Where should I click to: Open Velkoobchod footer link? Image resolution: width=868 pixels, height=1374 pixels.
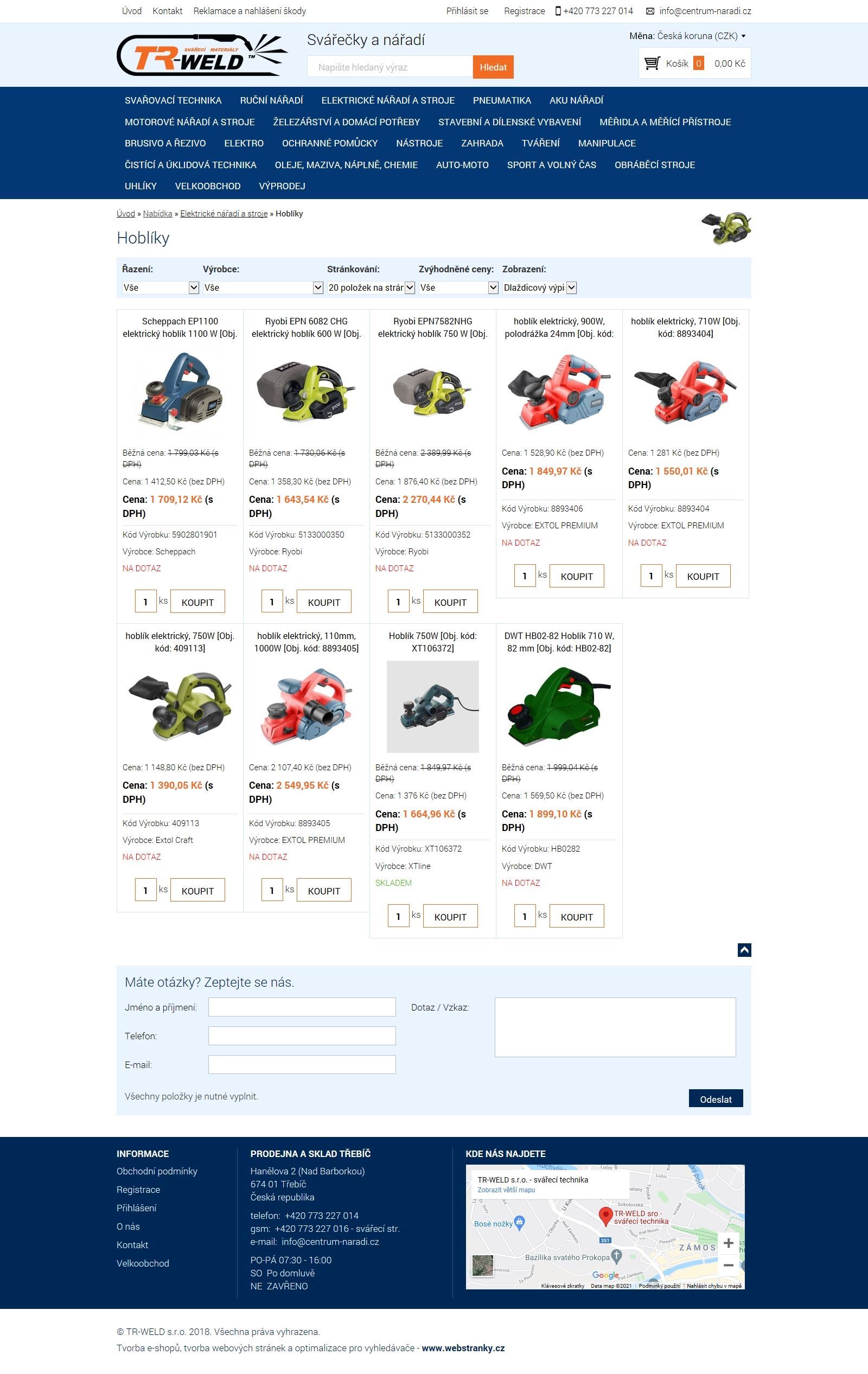[x=143, y=1263]
